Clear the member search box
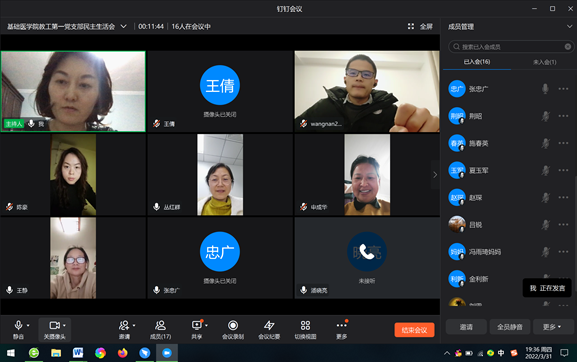This screenshot has width=578, height=363. 568,46
